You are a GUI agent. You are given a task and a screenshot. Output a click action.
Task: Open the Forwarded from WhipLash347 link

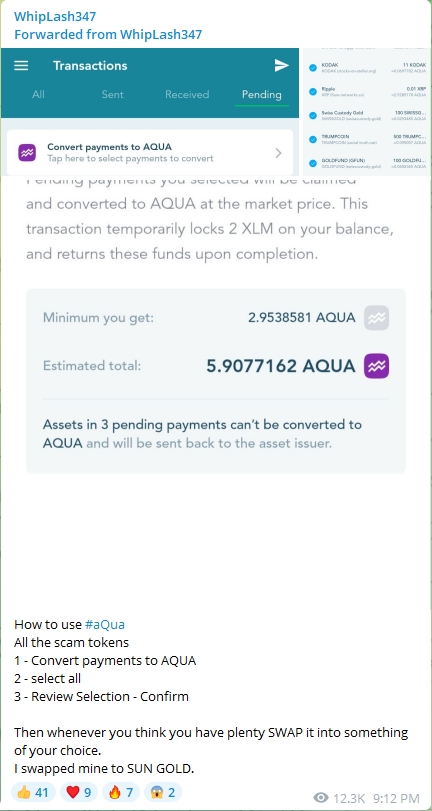click(108, 35)
